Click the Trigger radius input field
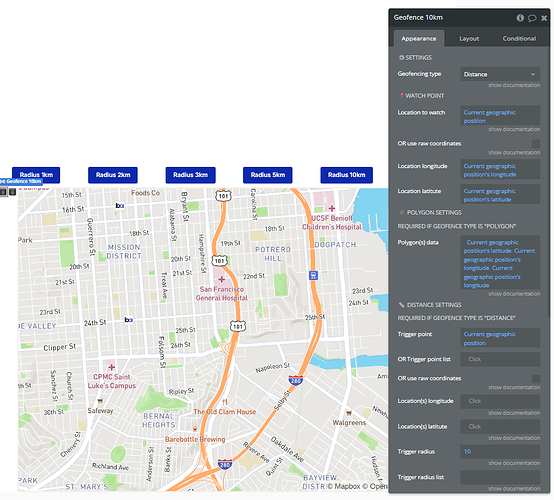The height and width of the screenshot is (500, 554). point(500,452)
